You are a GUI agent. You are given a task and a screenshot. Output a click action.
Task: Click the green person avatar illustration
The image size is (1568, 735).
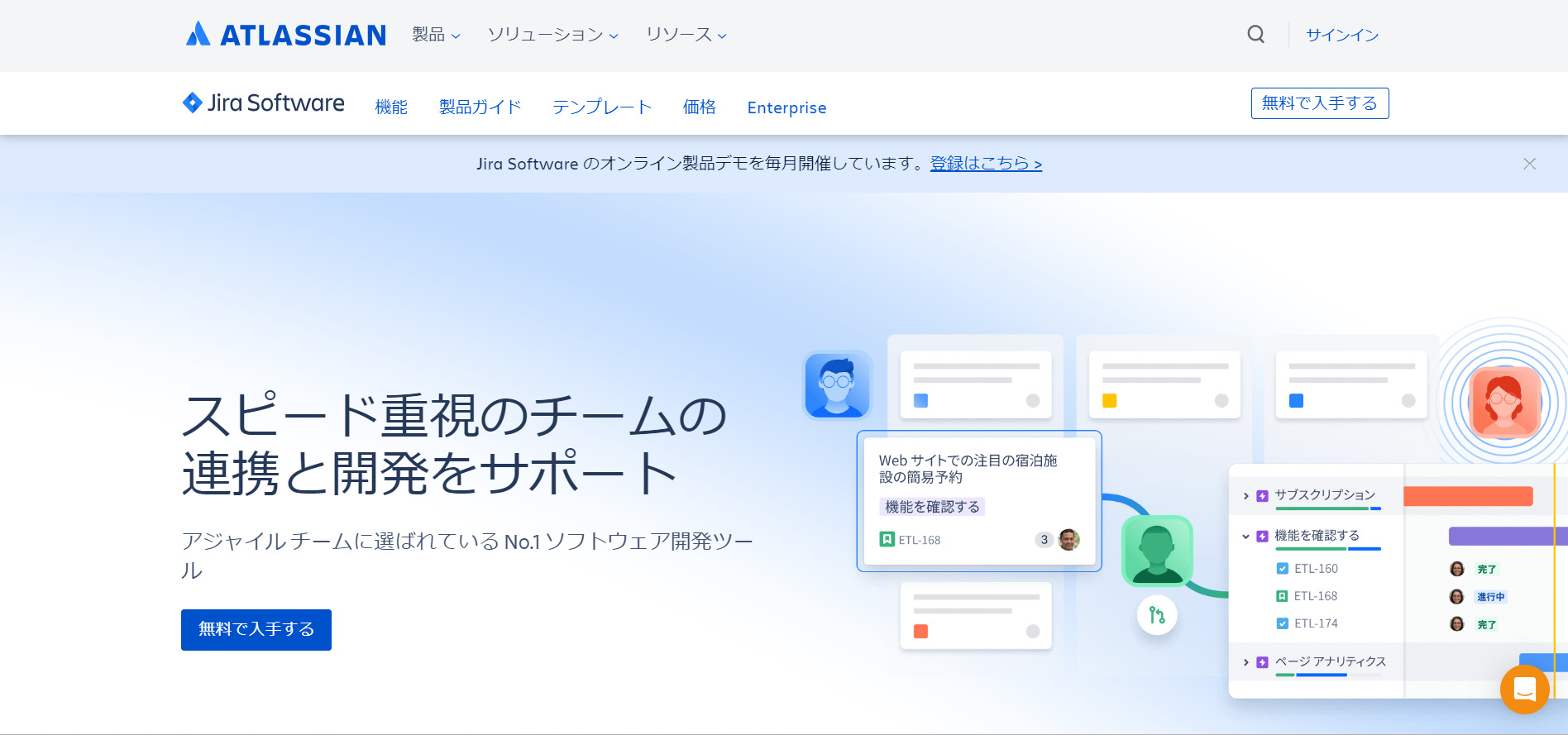(1157, 551)
